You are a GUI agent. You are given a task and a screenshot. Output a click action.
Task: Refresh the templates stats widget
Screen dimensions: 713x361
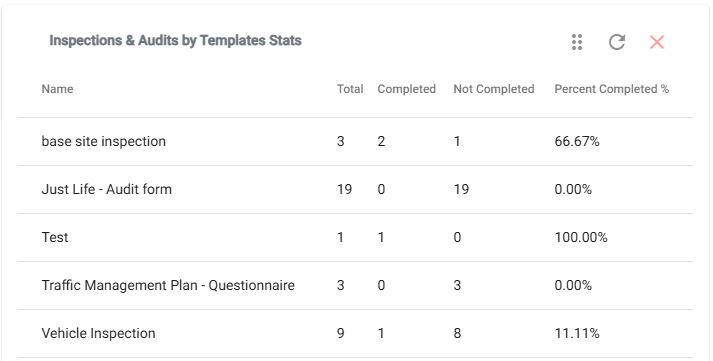click(617, 42)
